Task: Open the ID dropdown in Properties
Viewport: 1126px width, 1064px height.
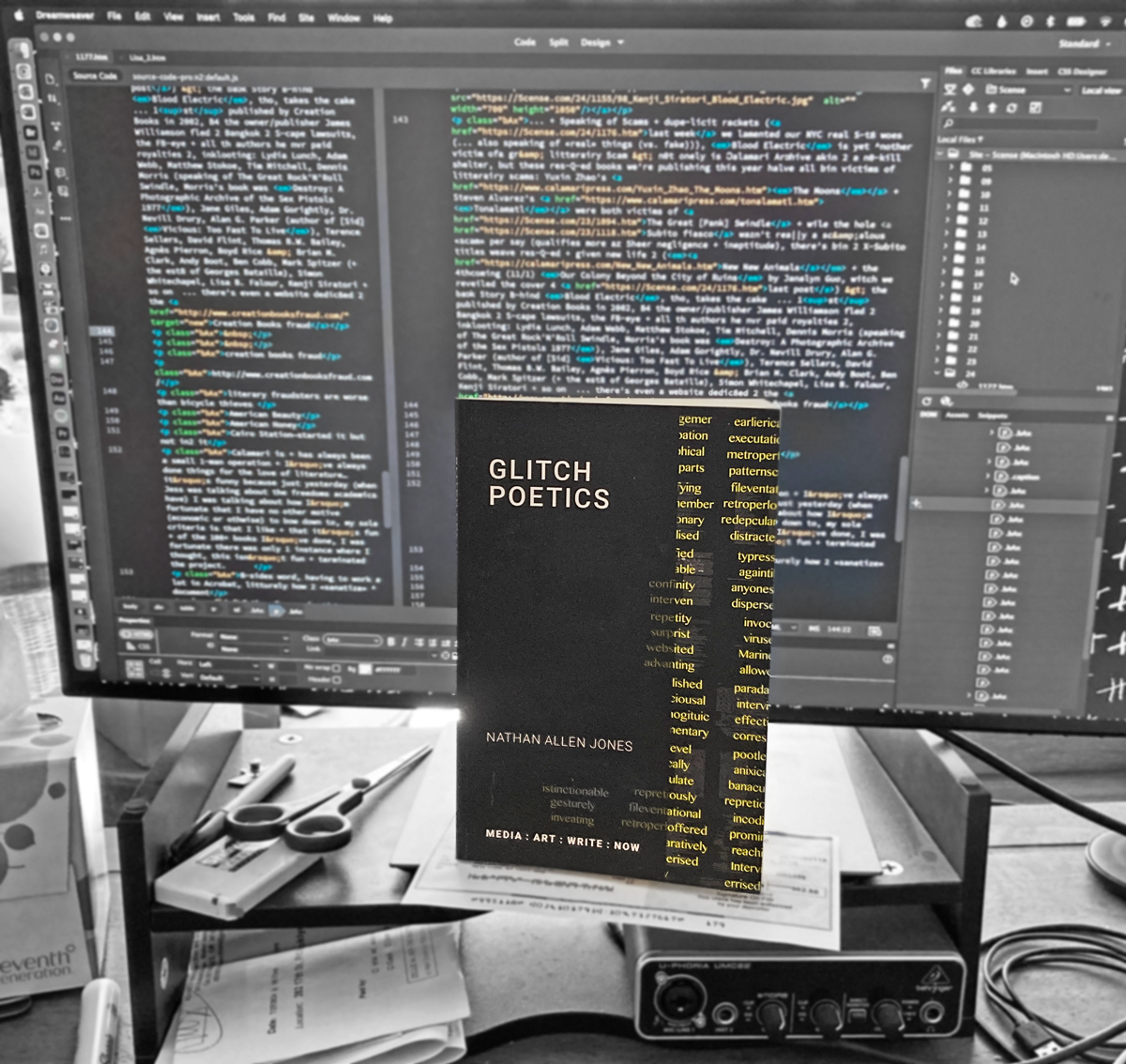Action: point(254,649)
